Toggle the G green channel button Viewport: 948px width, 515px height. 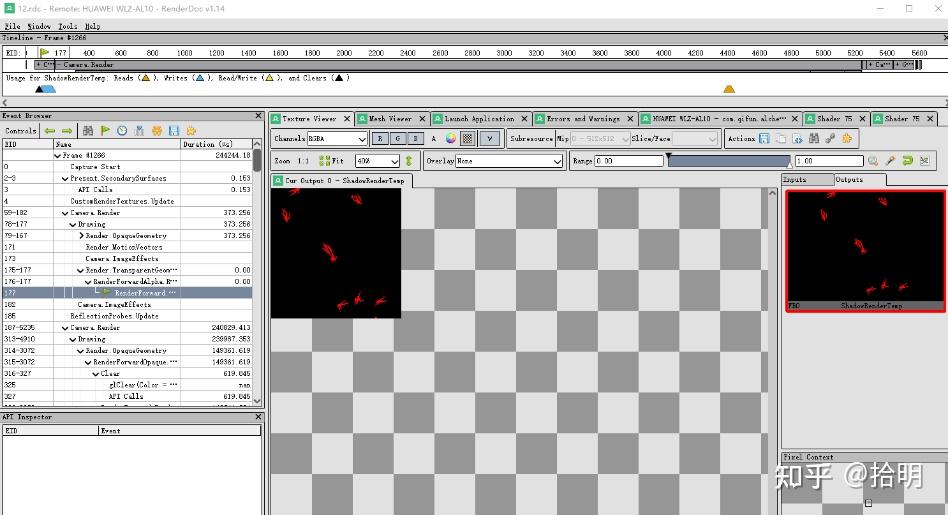[400, 139]
